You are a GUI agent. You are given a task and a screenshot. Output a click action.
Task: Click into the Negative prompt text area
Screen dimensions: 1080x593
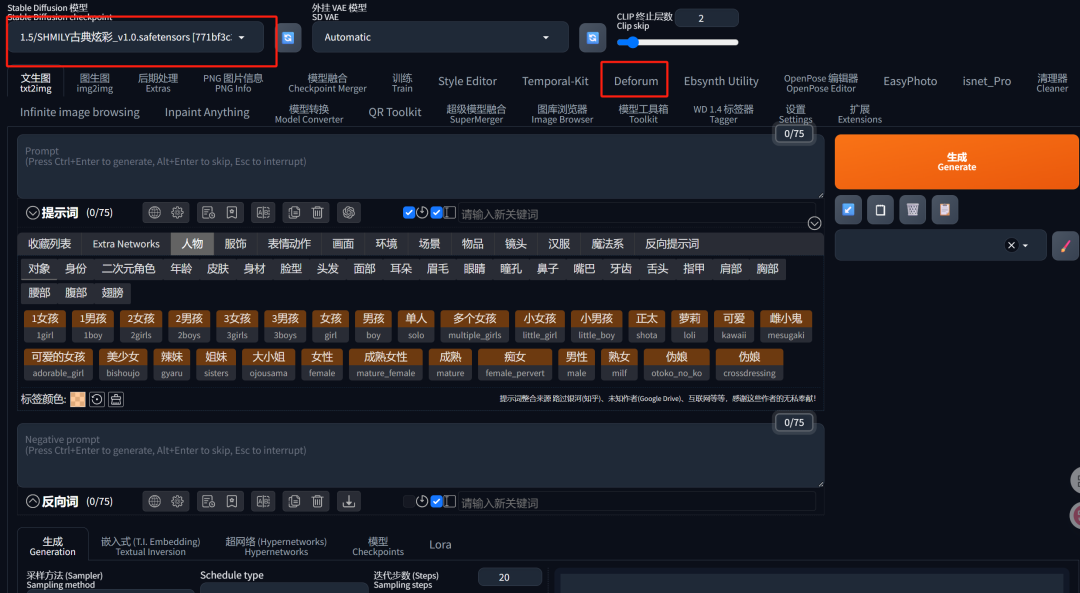[x=420, y=455]
